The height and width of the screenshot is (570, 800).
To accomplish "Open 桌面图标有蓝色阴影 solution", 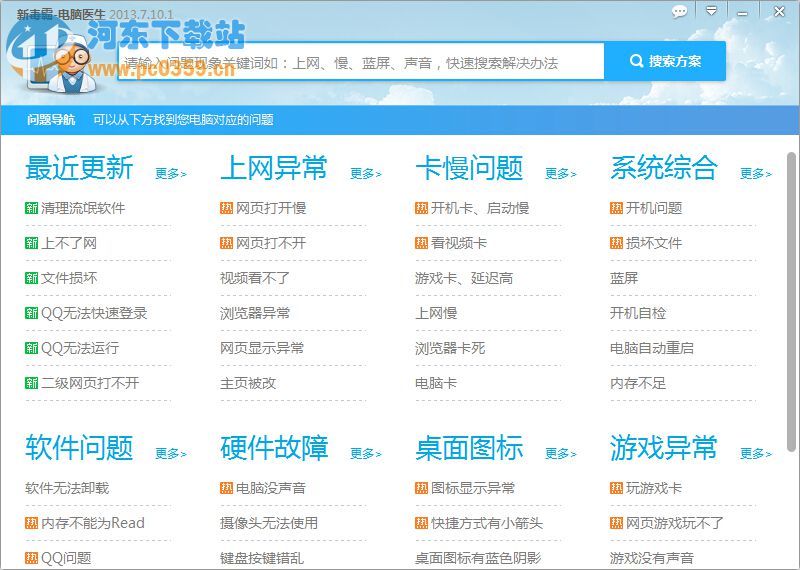I will tap(478, 558).
